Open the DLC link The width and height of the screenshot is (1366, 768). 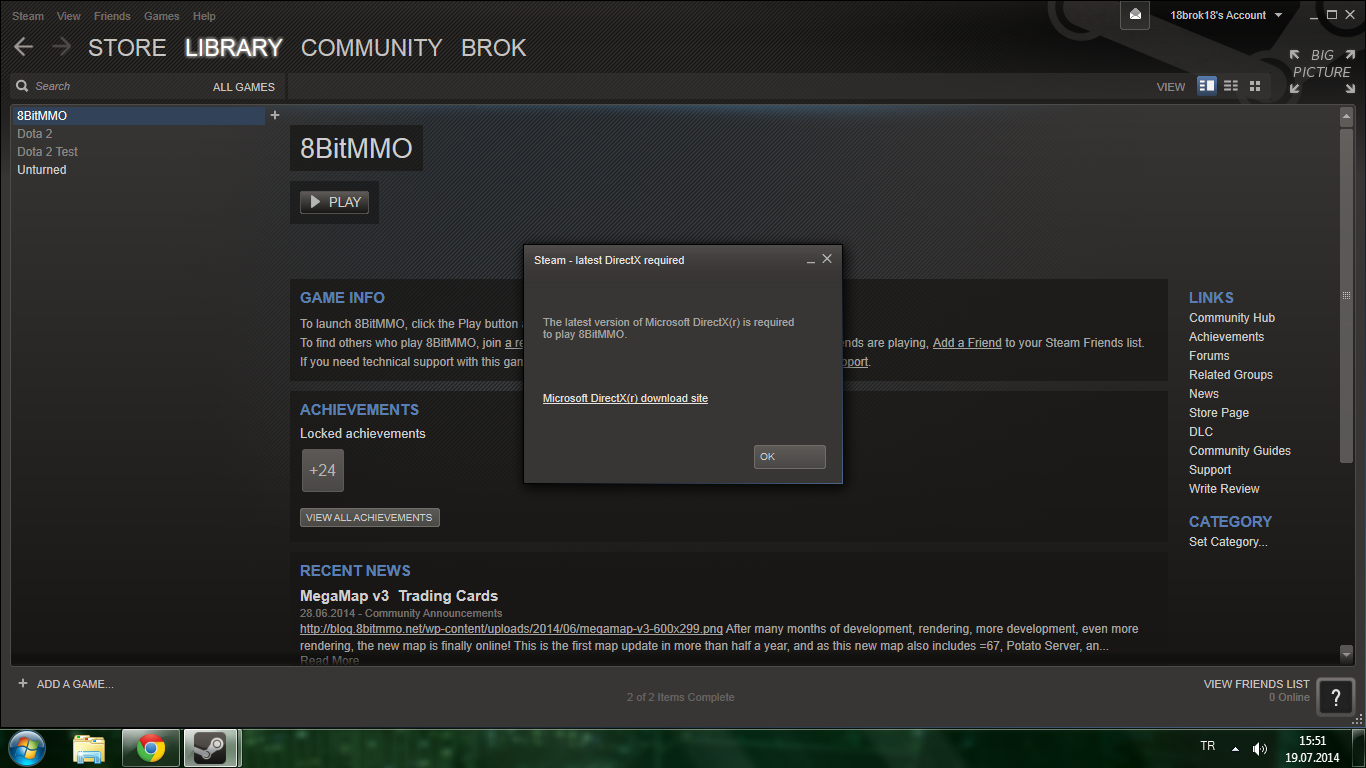(x=1201, y=432)
